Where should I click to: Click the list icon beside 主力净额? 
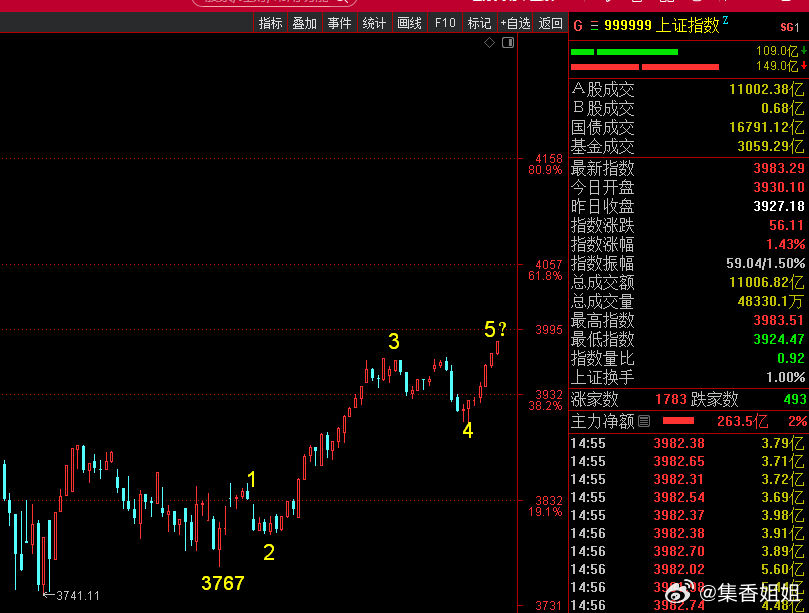(x=644, y=421)
